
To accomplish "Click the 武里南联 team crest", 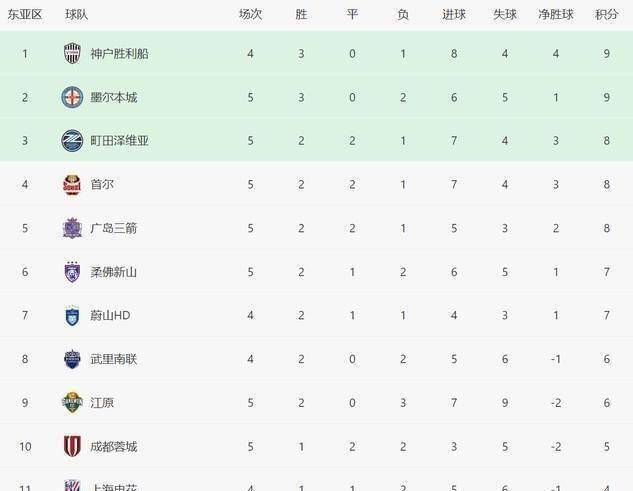I will 72,359.
